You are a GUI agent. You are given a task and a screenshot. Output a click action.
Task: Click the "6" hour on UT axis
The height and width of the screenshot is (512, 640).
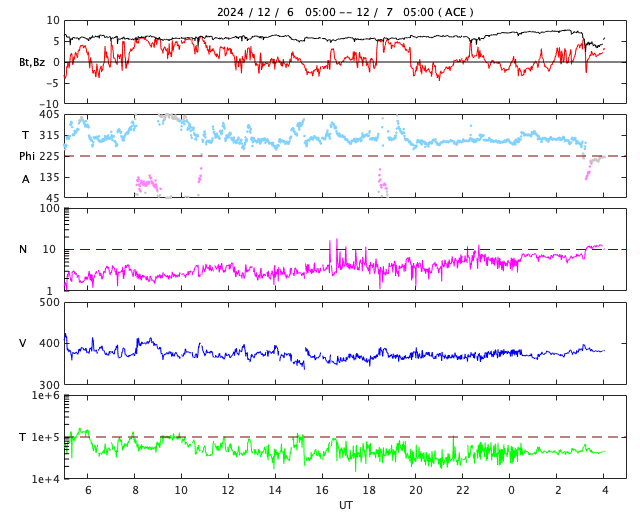[88, 490]
